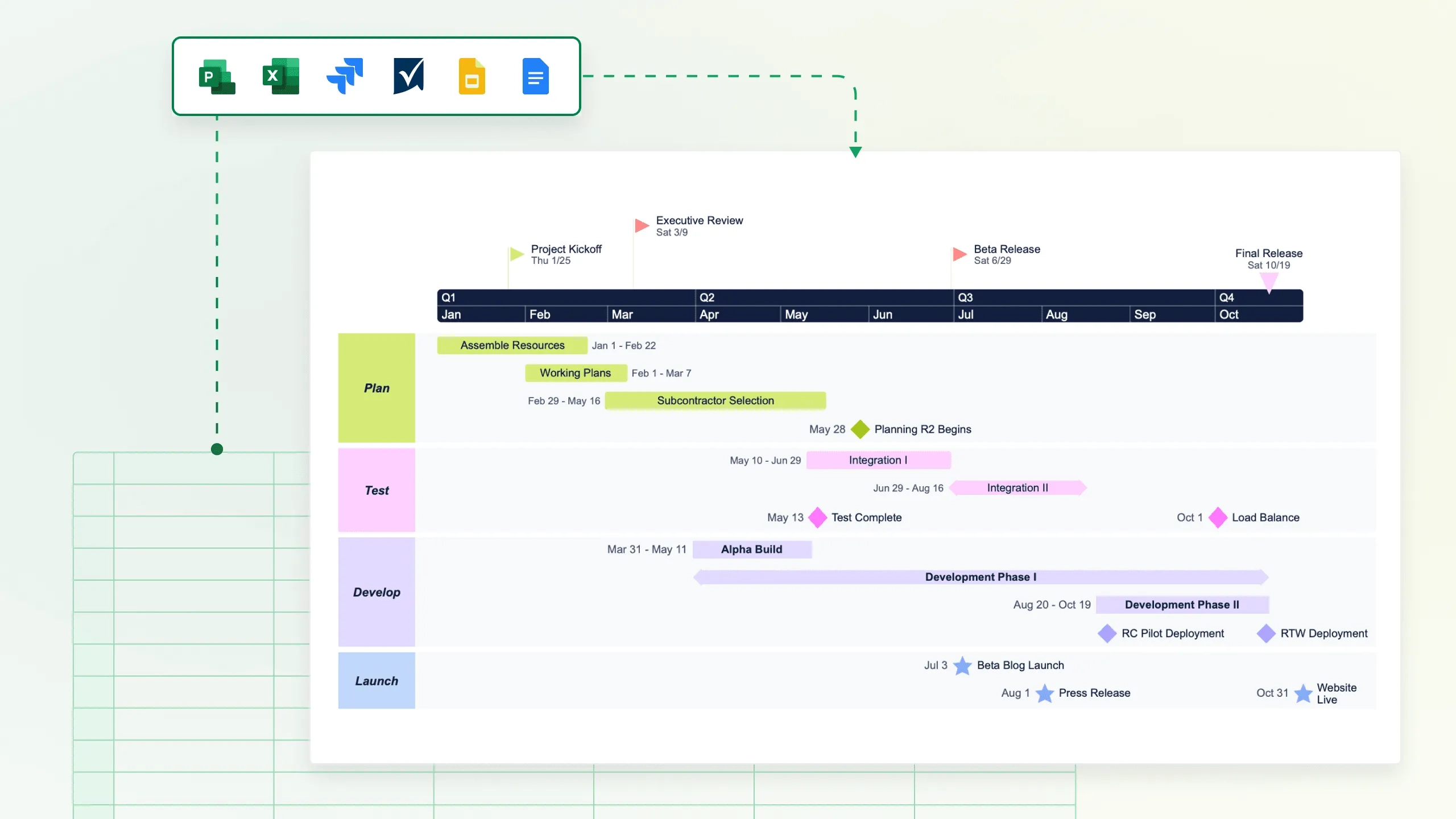Click the Load Balance diamond milestone
Viewport: 1456px width, 819px height.
click(x=1217, y=518)
